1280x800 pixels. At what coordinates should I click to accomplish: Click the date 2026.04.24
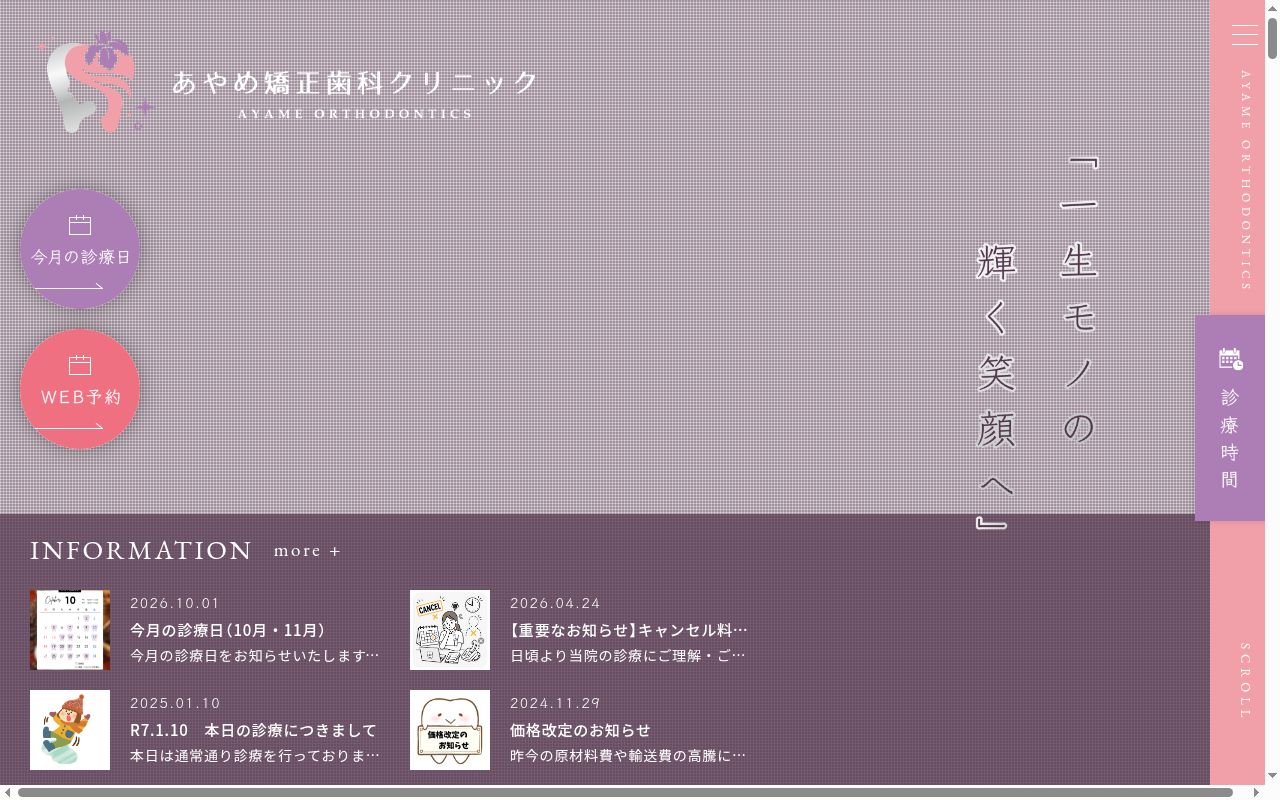[x=555, y=603]
